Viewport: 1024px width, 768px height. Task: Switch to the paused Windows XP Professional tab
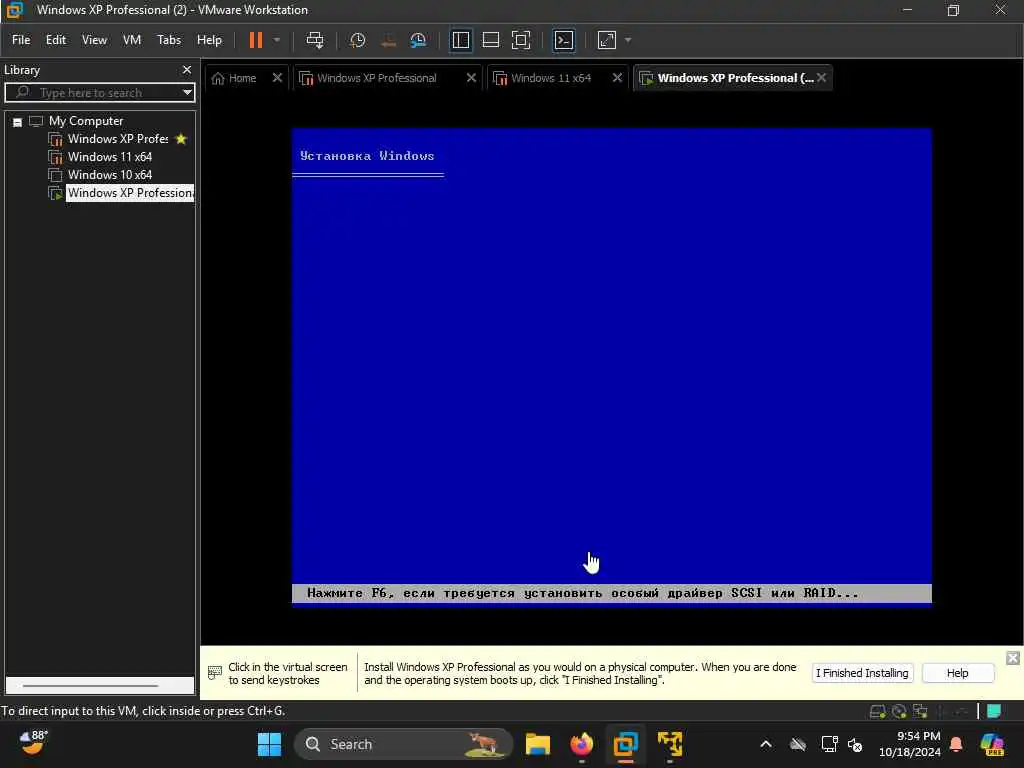click(x=376, y=78)
